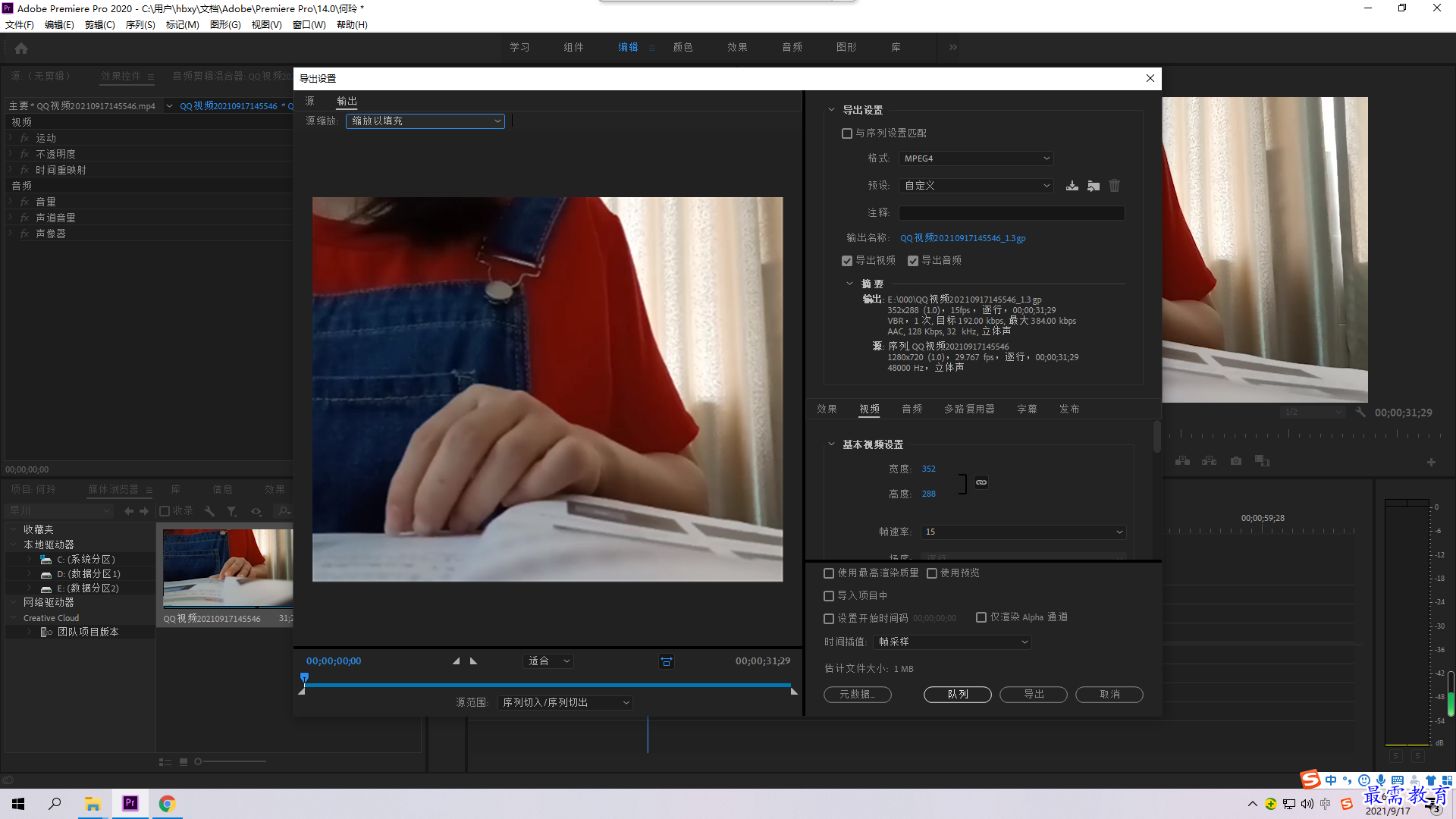Image resolution: width=1456 pixels, height=819 pixels.
Task: Open preview zoom dropdown 适合
Action: point(548,661)
